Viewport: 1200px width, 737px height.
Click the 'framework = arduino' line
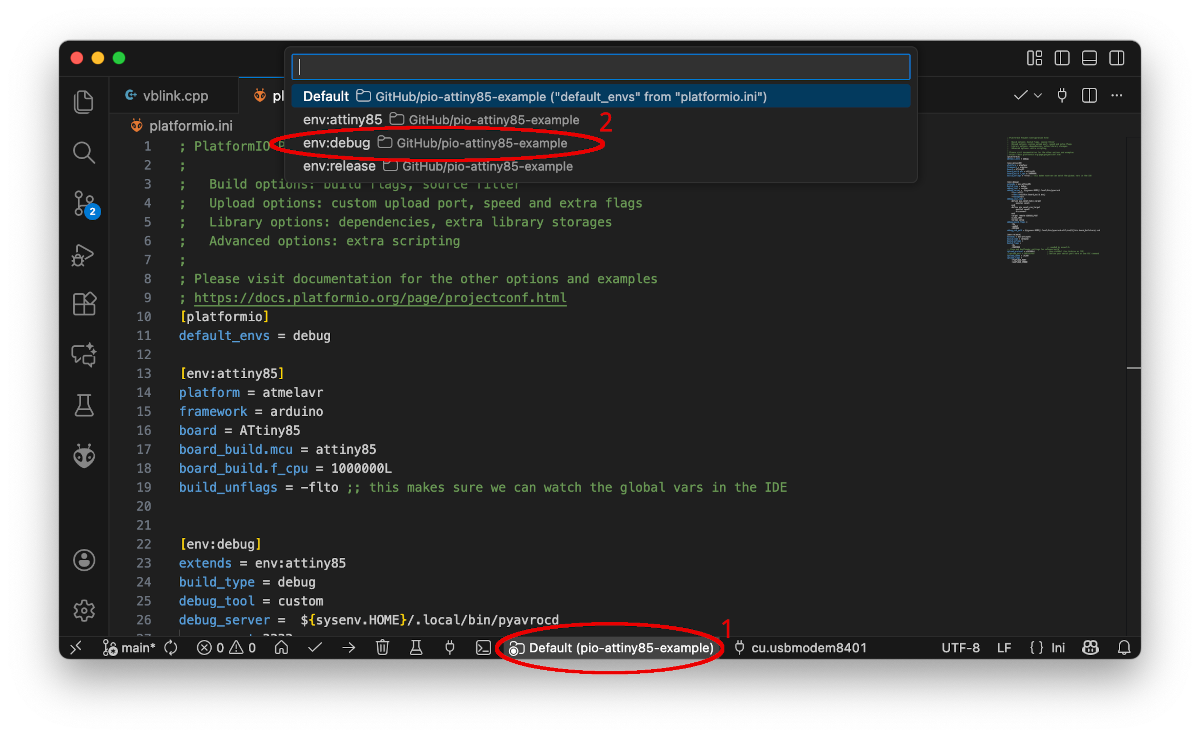pos(251,412)
